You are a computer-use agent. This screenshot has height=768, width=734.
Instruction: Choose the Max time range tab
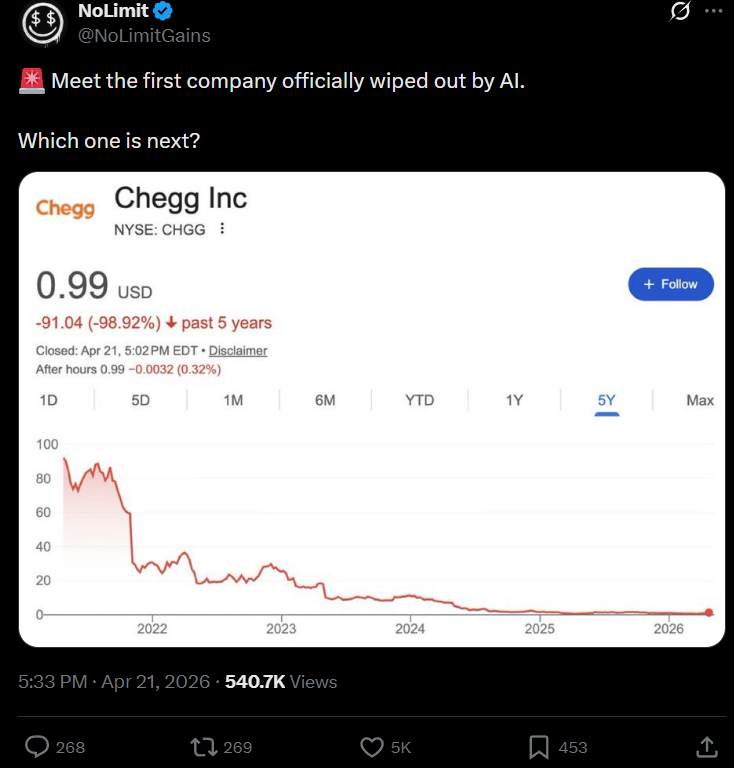pos(700,400)
